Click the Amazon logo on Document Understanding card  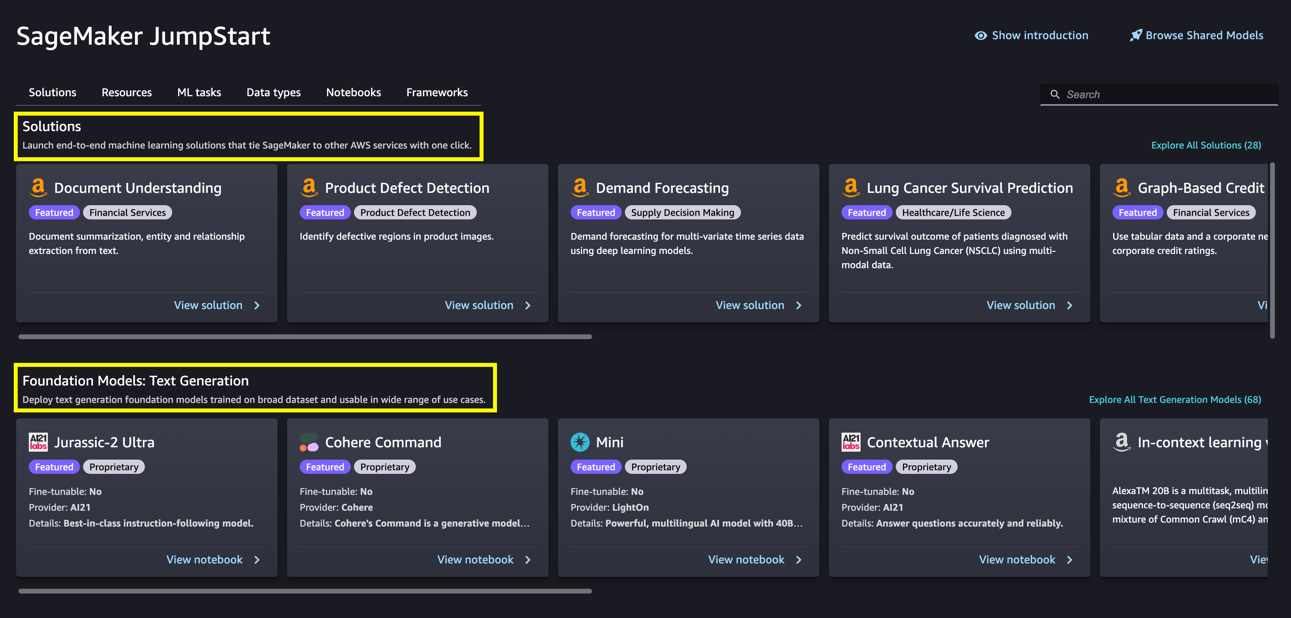point(38,187)
